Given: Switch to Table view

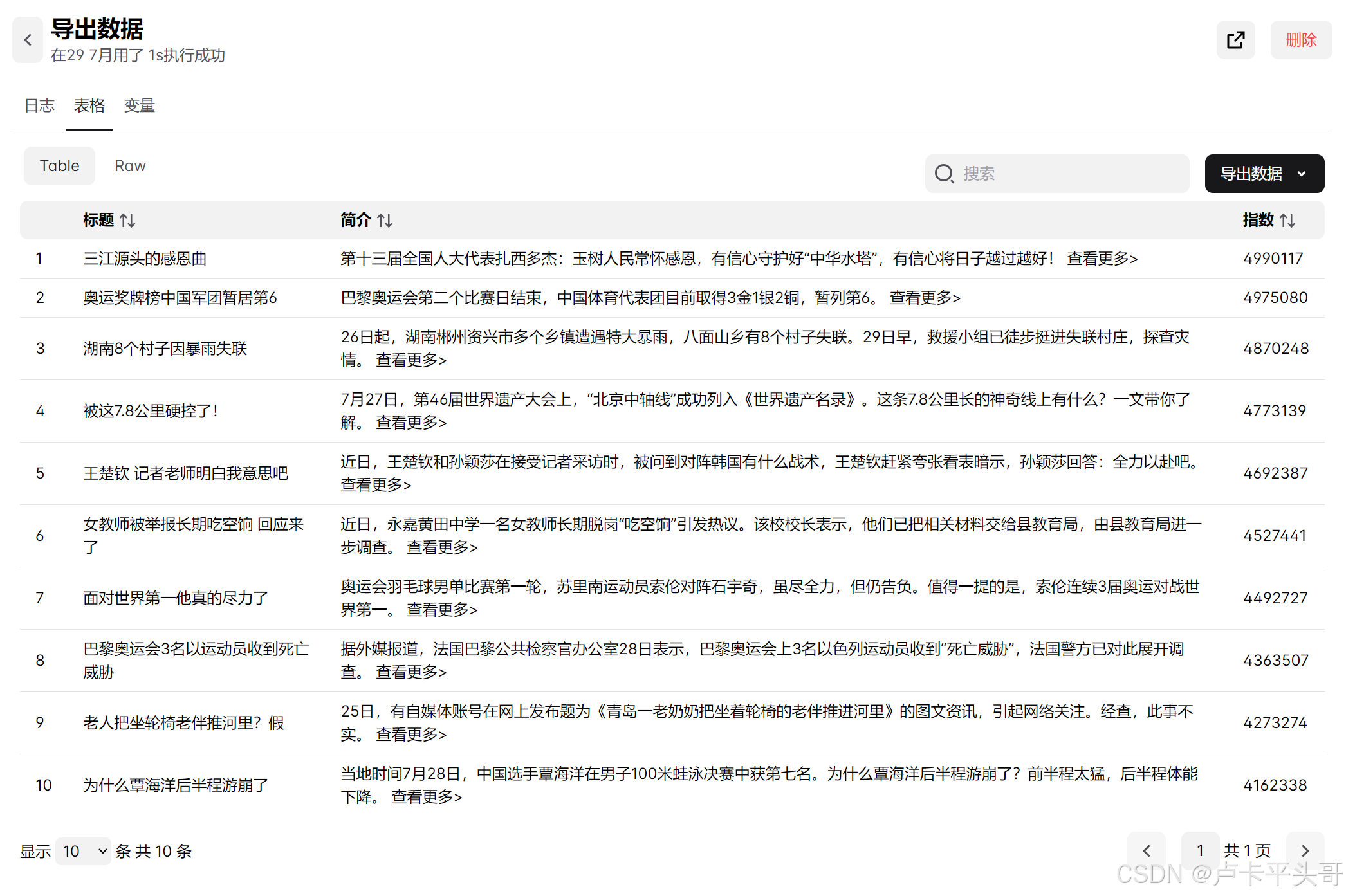Looking at the screenshot, I should pyautogui.click(x=59, y=166).
